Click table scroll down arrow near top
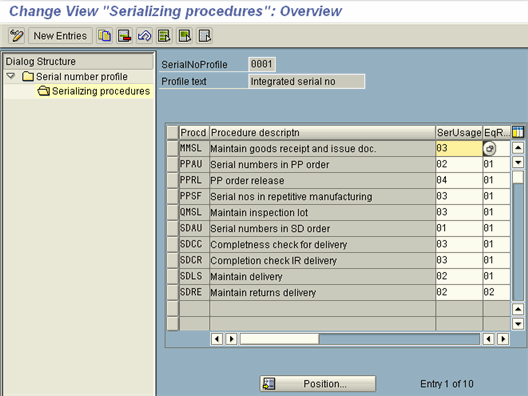528x396 pixels. 518,162
